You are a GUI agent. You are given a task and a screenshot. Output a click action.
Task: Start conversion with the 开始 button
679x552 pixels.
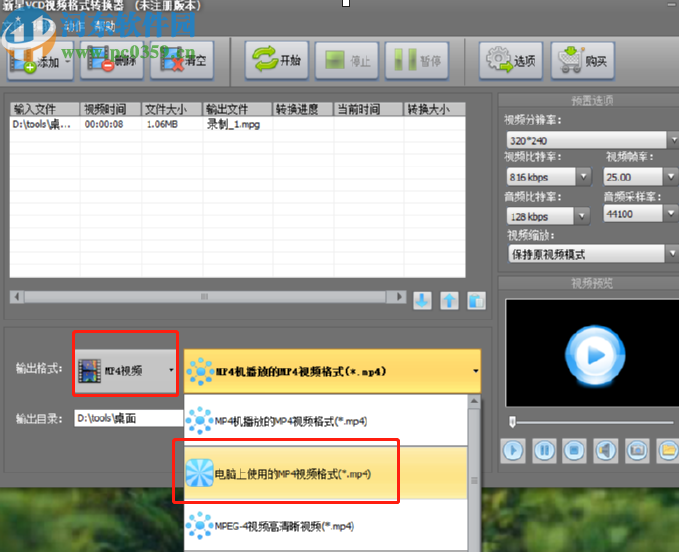(x=277, y=60)
